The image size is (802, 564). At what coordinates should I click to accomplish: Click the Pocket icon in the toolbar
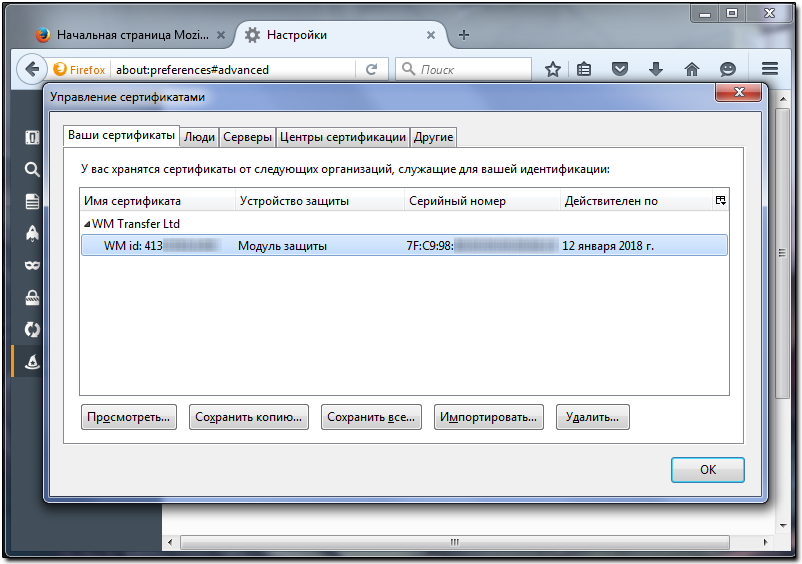point(620,69)
